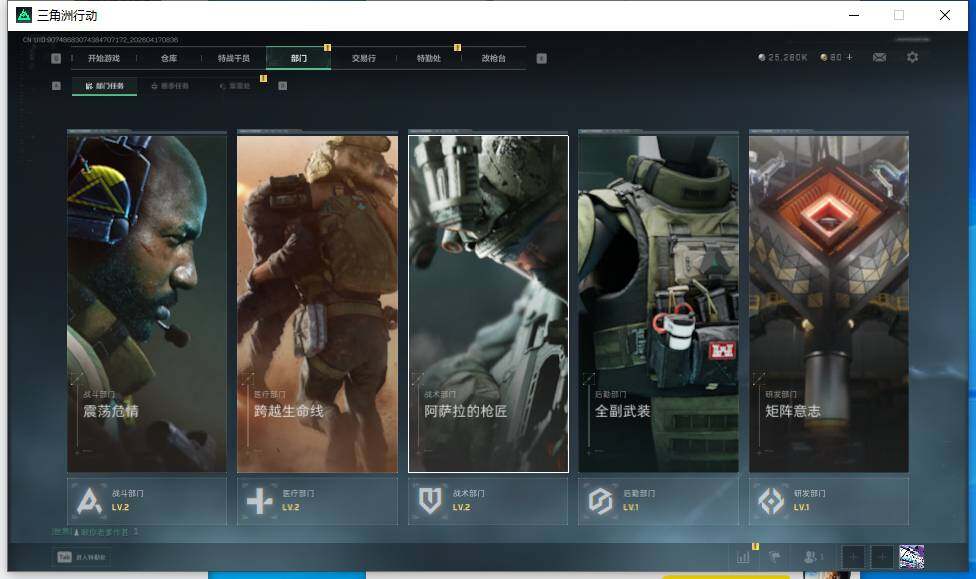The height and width of the screenshot is (579, 976).
Task: Open the 全副武装 logistics department card
Action: [659, 304]
